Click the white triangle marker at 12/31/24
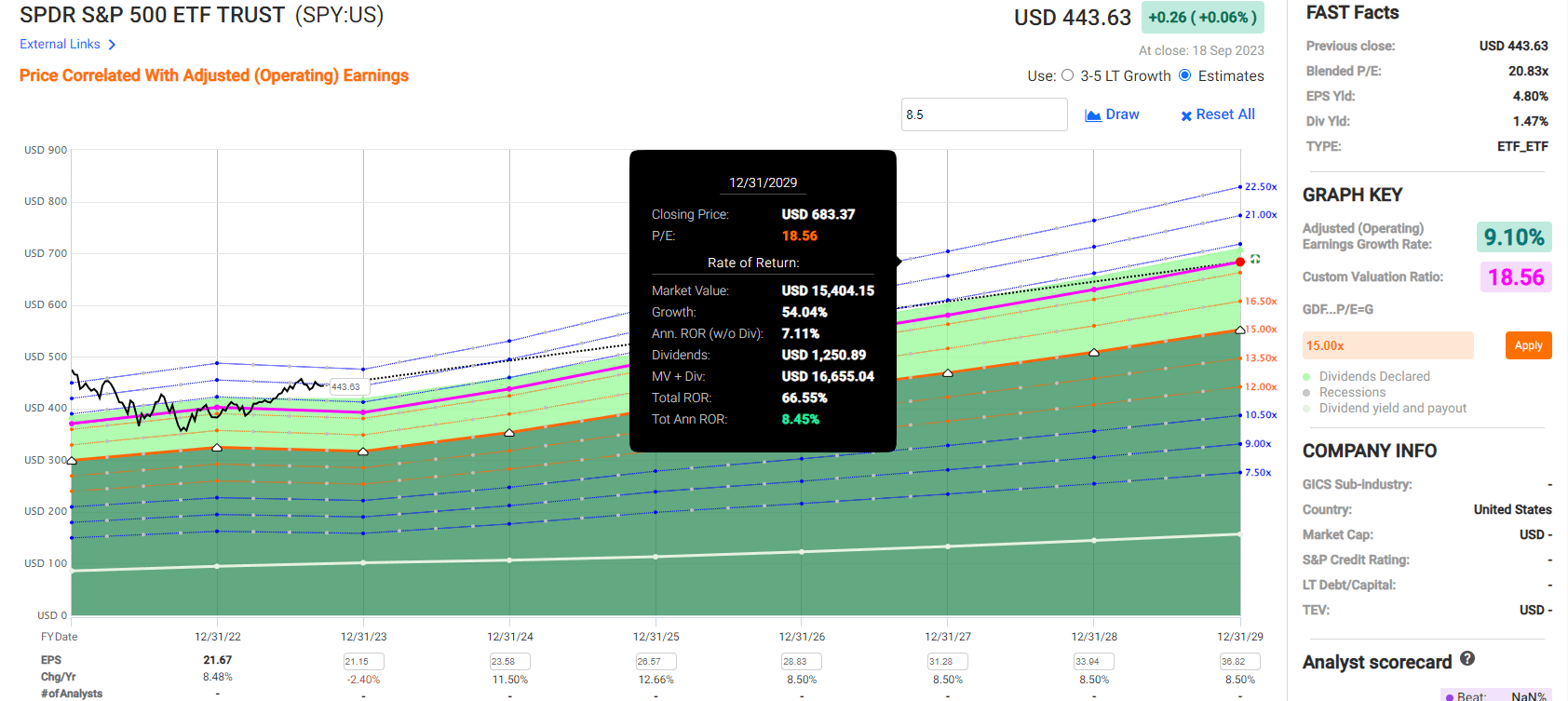The image size is (1568, 701). click(x=509, y=432)
